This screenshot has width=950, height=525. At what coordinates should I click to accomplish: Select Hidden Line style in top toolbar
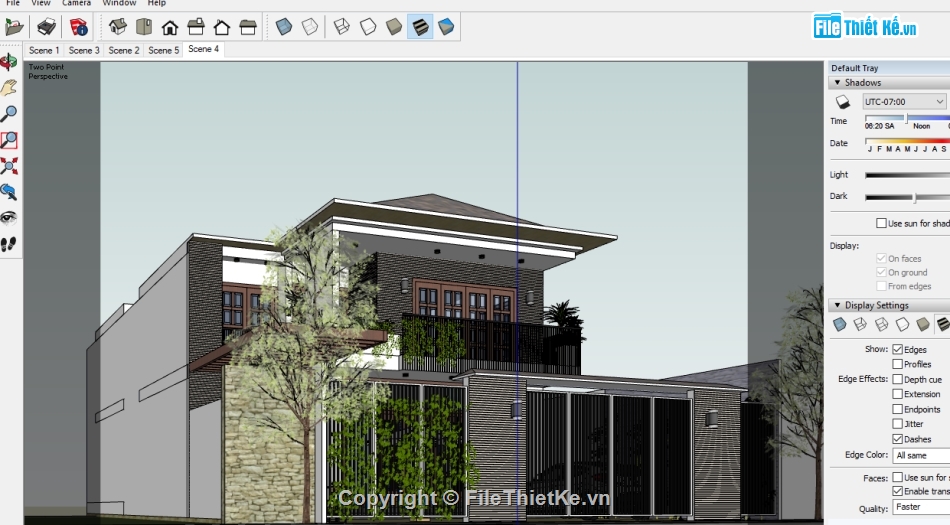click(368, 27)
